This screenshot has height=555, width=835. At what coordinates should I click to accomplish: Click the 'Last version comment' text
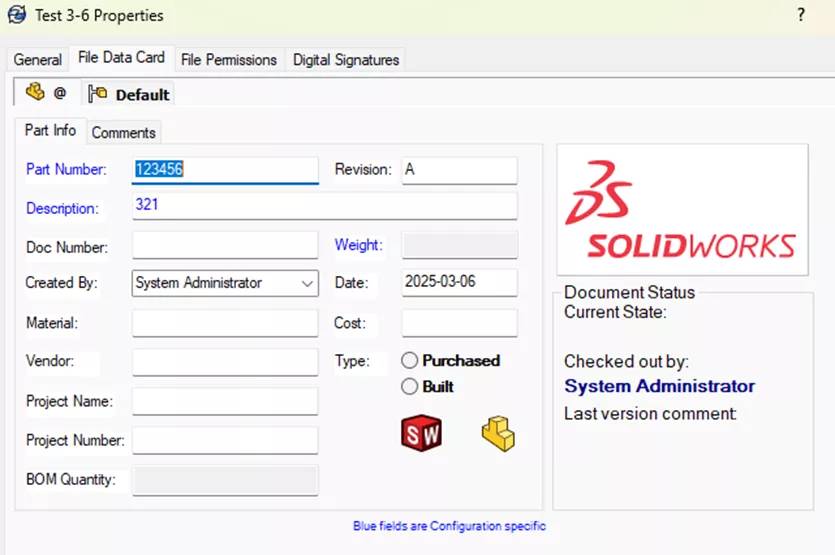(x=650, y=413)
